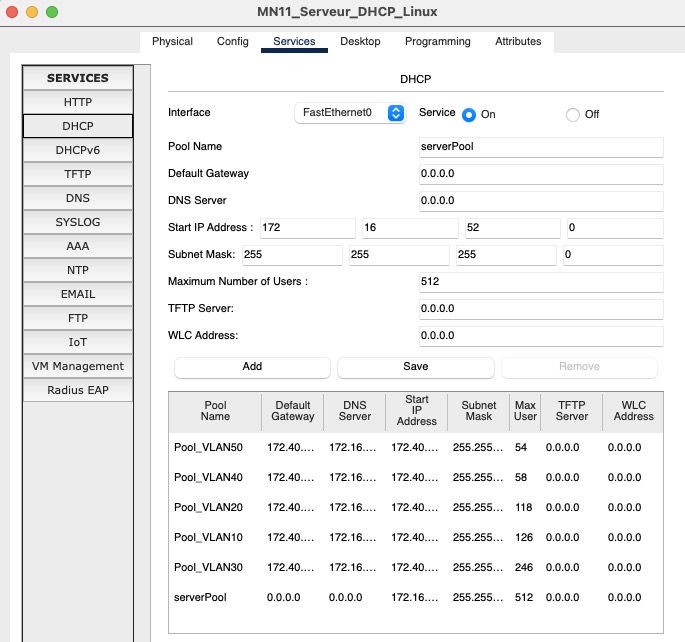The height and width of the screenshot is (642, 685).
Task: Select the Pool_VLAN20 row
Action: click(x=415, y=508)
